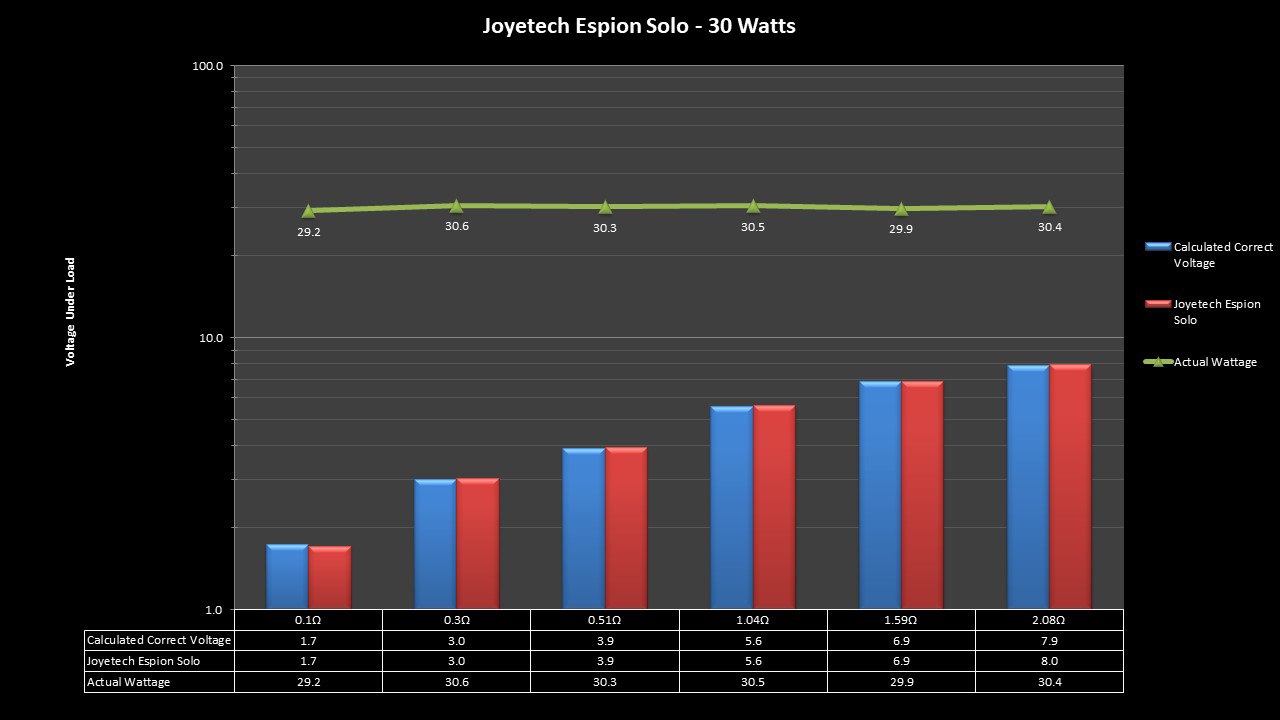Click the blue bar for 0.1Ω
The height and width of the screenshot is (720, 1280).
(287, 577)
